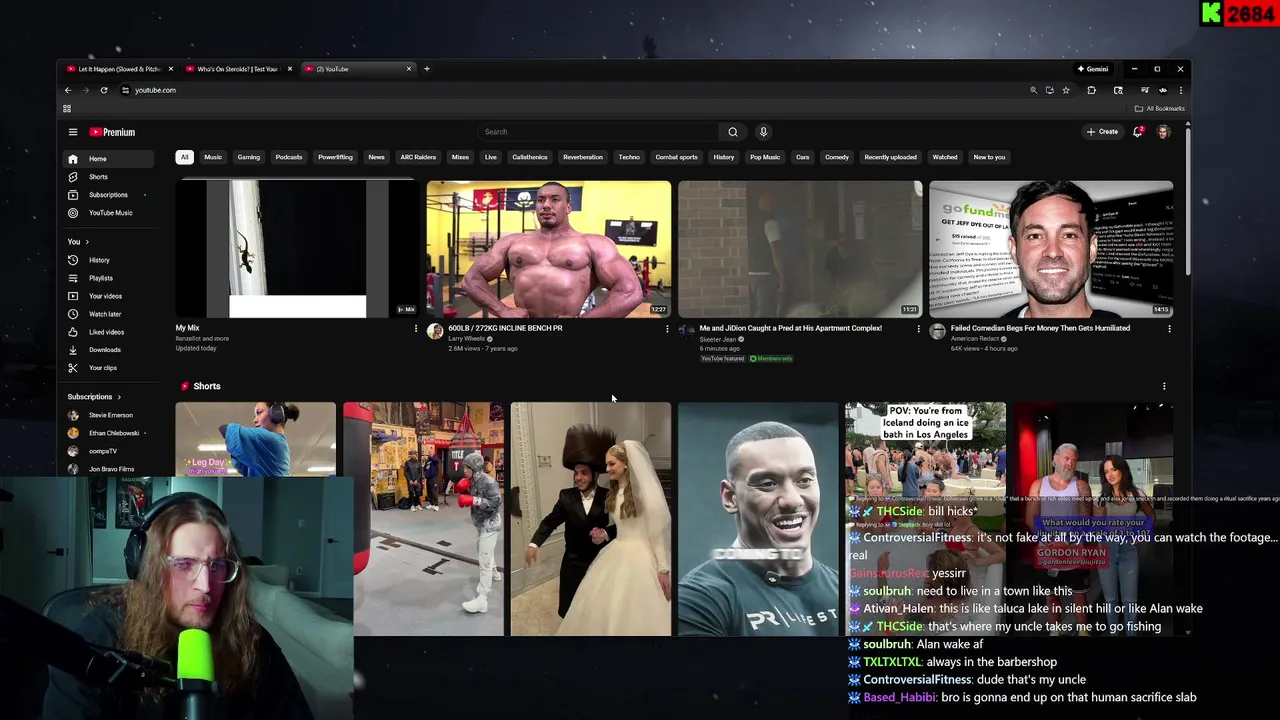Click the American Redact channel avatar
Viewport: 1280px width, 720px height.
coord(937,332)
